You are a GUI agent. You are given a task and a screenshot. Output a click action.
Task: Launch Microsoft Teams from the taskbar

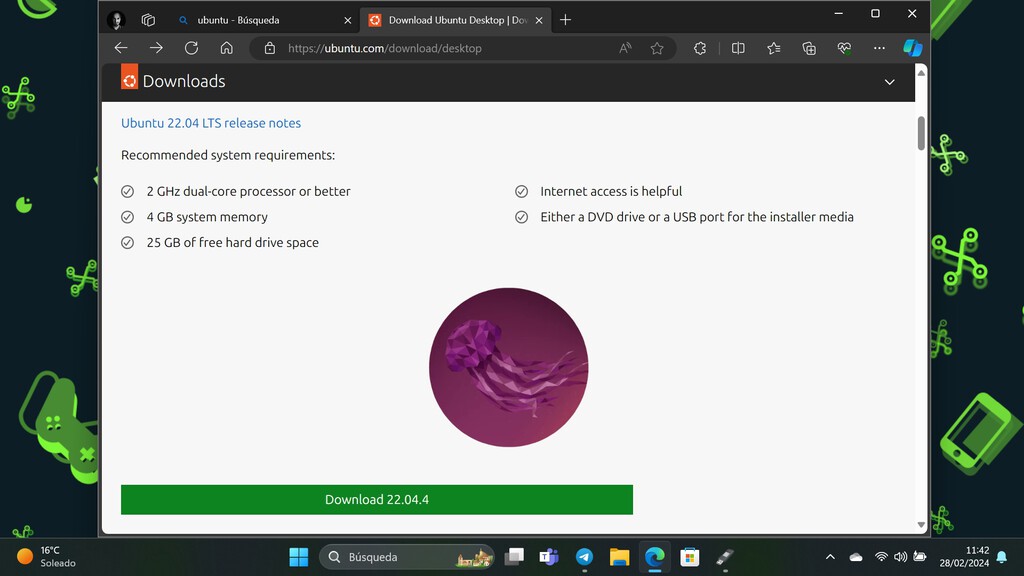point(549,556)
